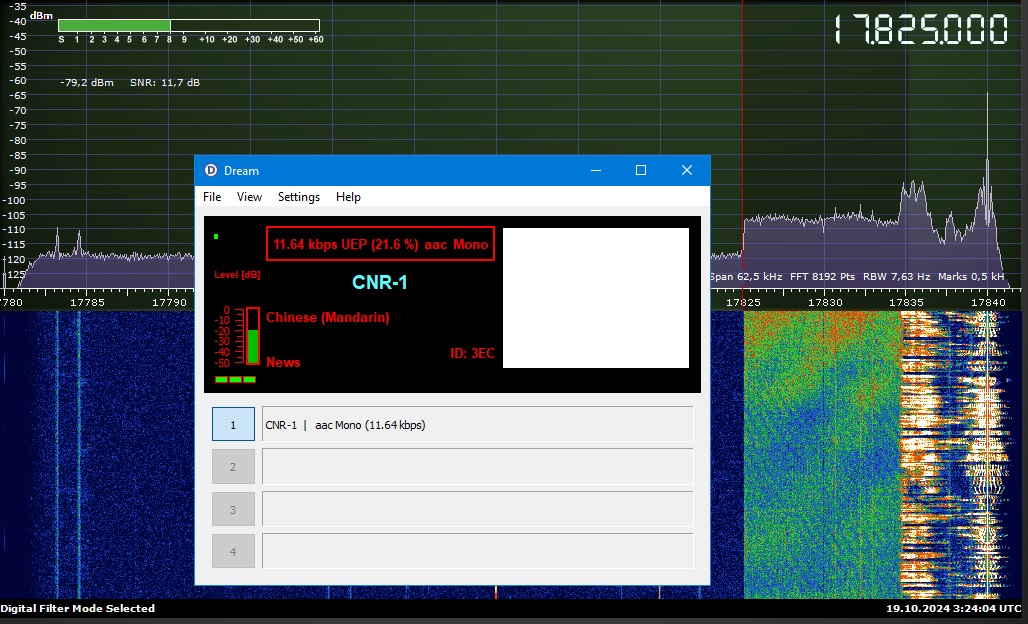Screen dimensions: 1028x624
Task: Click the 17840 frequency axis label
Action: [x=988, y=302]
